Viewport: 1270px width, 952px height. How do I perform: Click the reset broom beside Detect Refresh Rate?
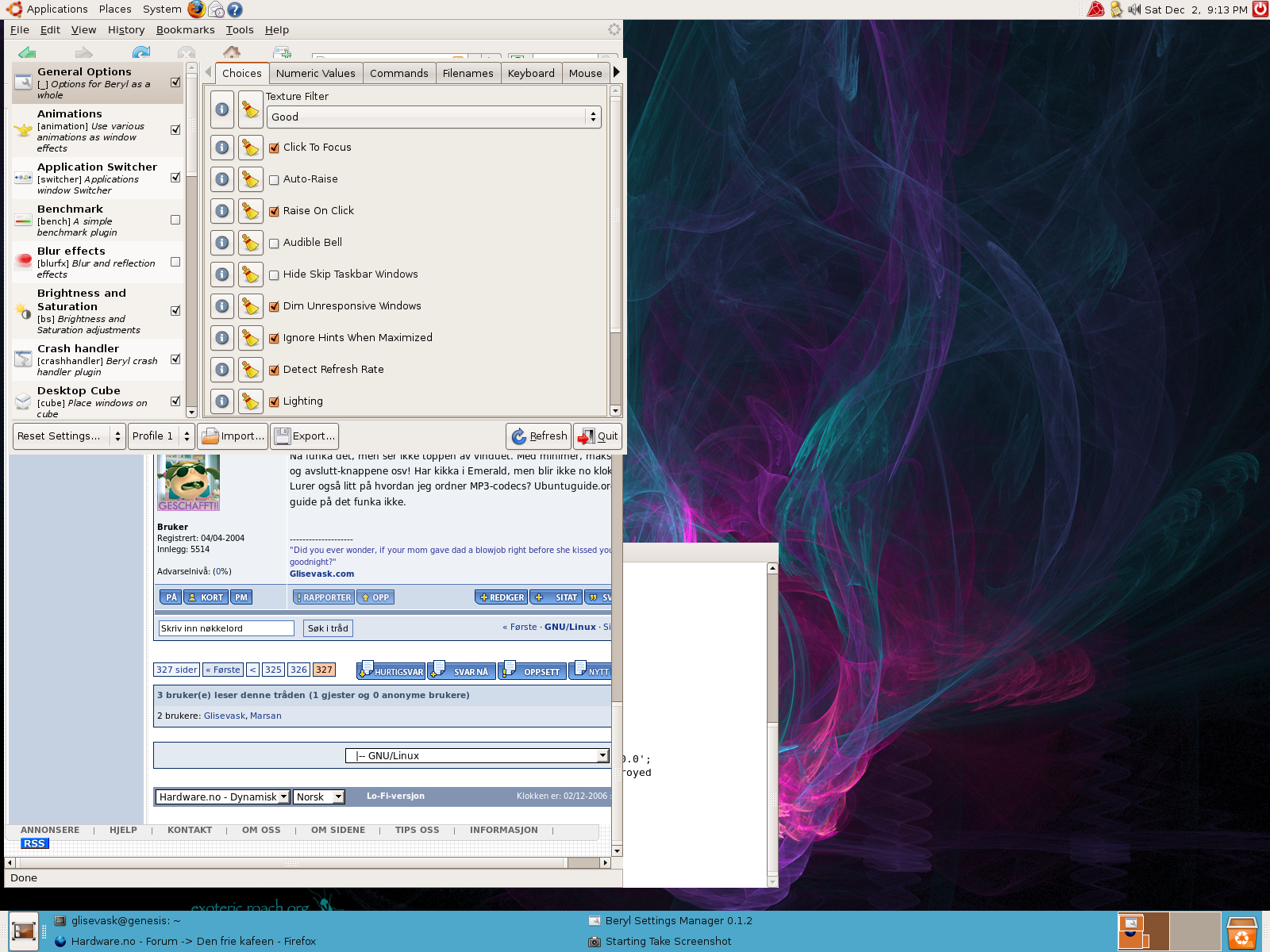click(x=251, y=370)
